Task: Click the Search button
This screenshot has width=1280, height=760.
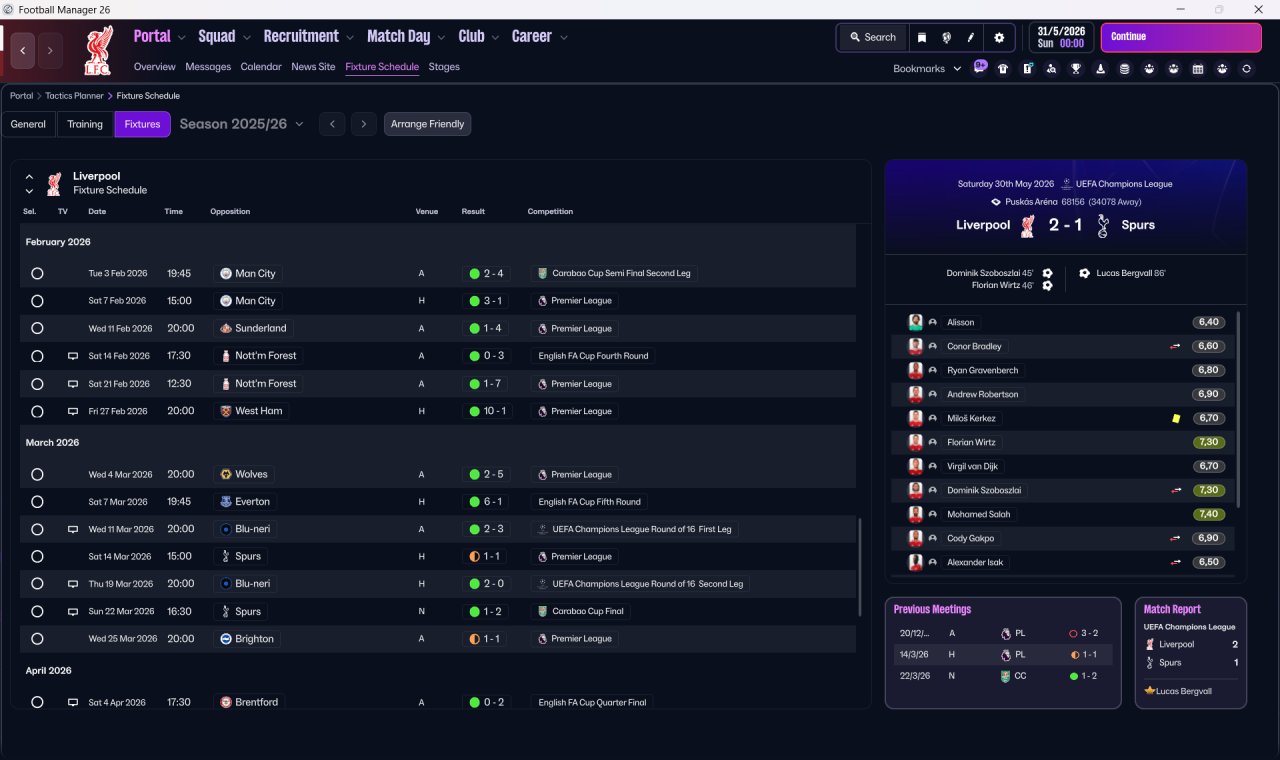Action: [x=872, y=37]
